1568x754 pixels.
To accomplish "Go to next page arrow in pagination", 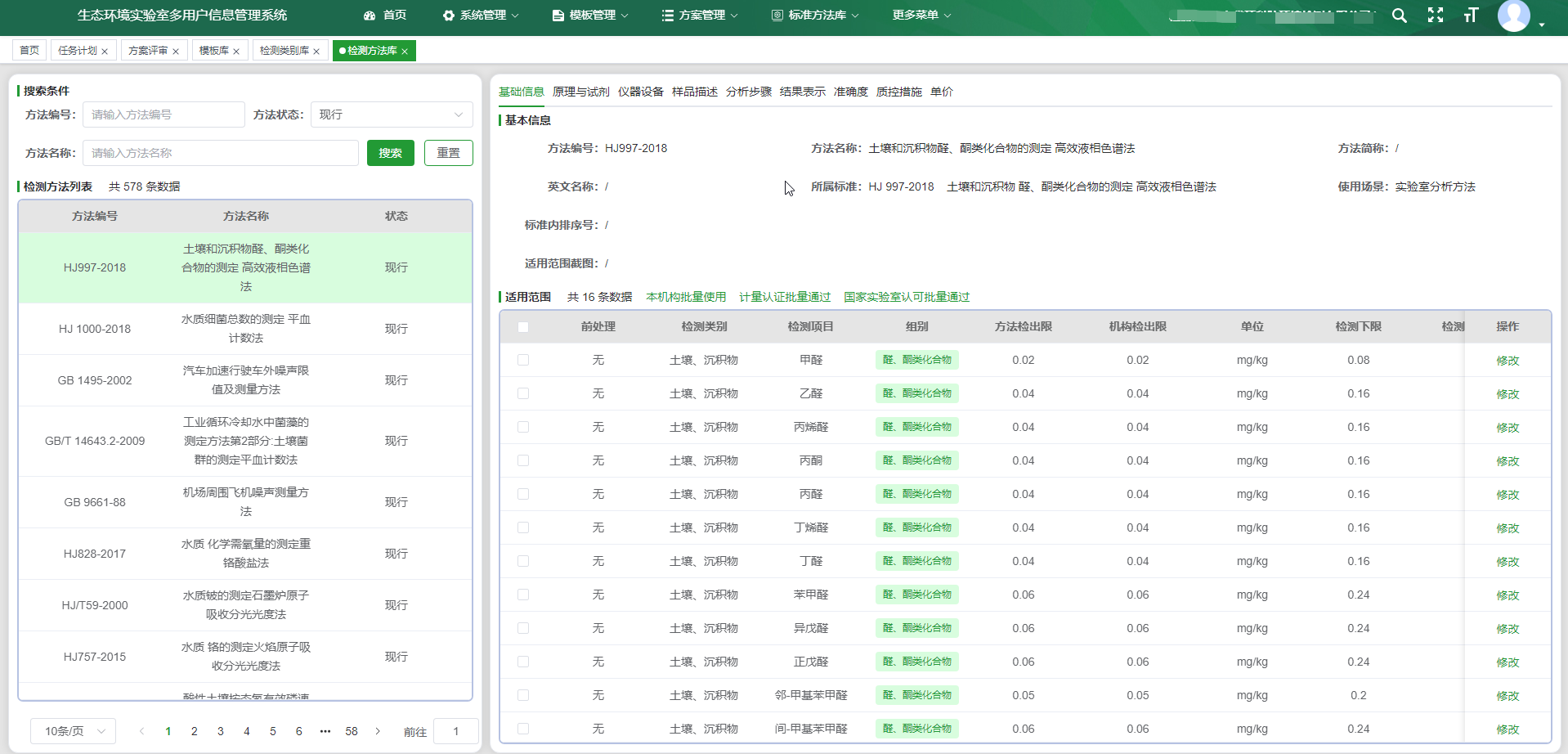I will tap(378, 731).
